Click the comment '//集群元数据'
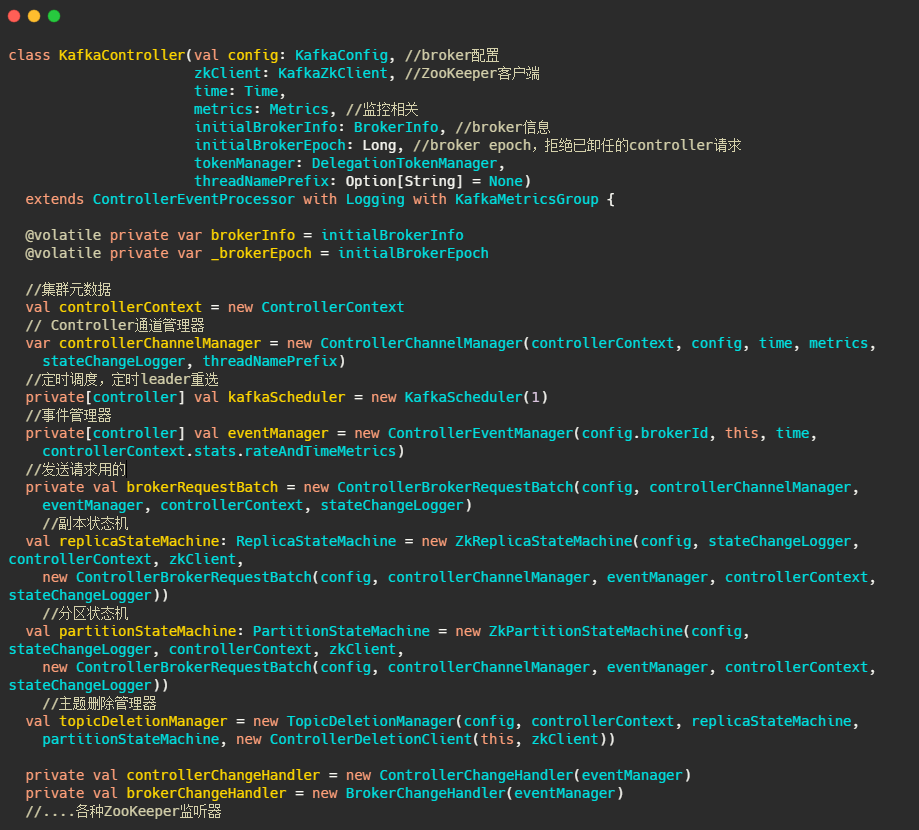919x830 pixels. [68, 290]
